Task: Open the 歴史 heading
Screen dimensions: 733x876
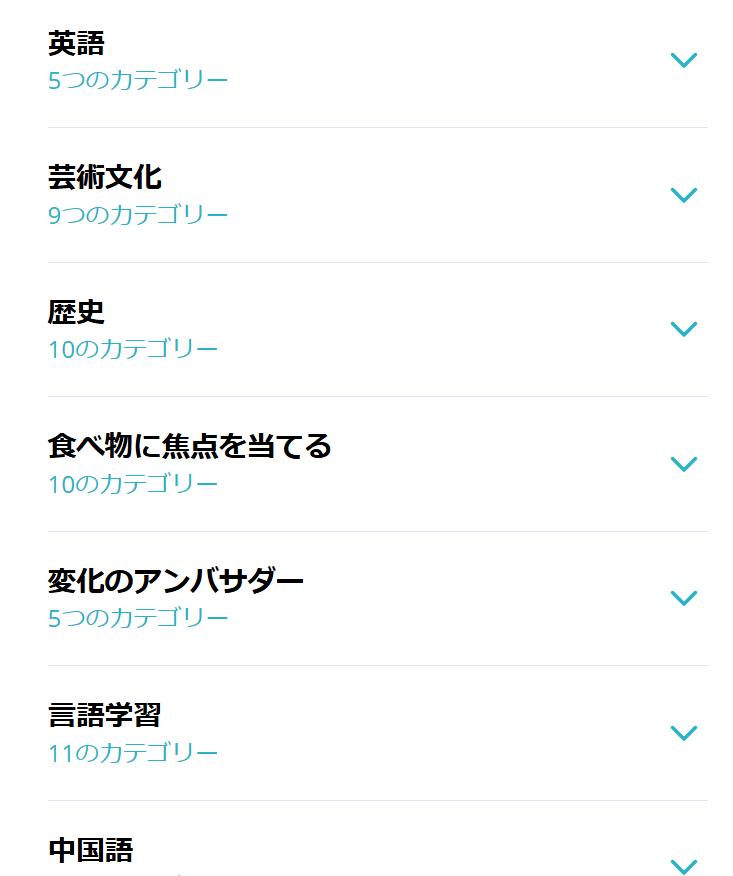Action: (76, 312)
